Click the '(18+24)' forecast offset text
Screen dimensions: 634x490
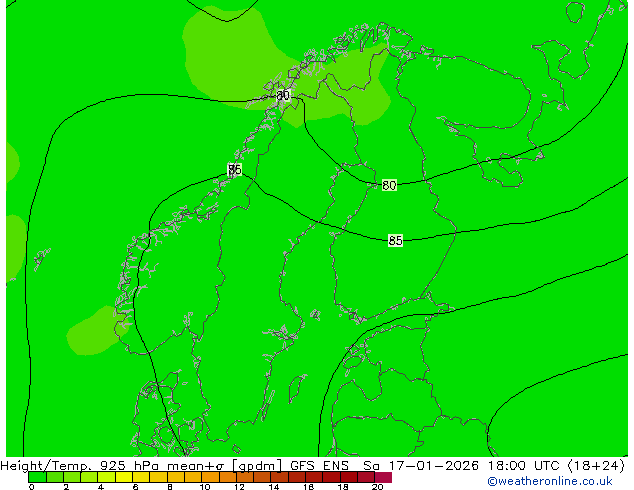click(x=596, y=466)
